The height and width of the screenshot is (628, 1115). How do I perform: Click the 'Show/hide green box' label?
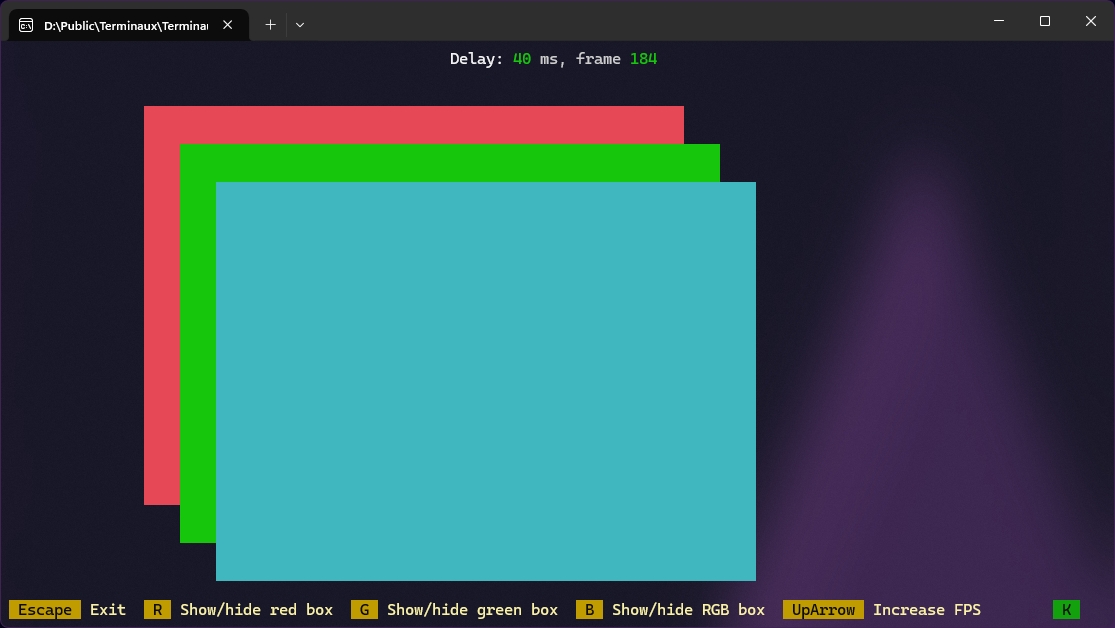coord(472,610)
